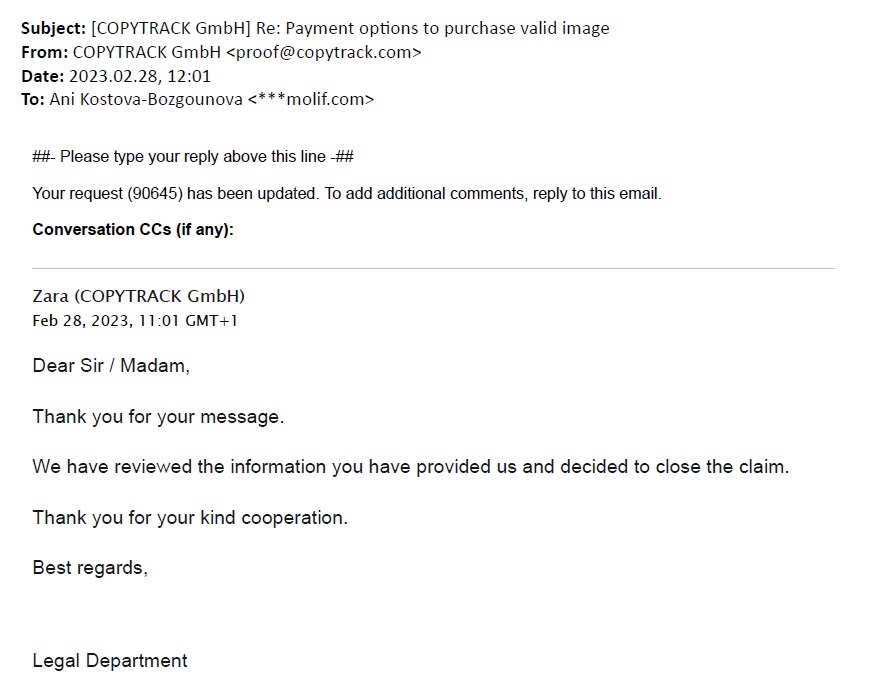Click the sentence about closing the claim
Image resolution: width=871 pixels, height=681 pixels.
coord(410,467)
